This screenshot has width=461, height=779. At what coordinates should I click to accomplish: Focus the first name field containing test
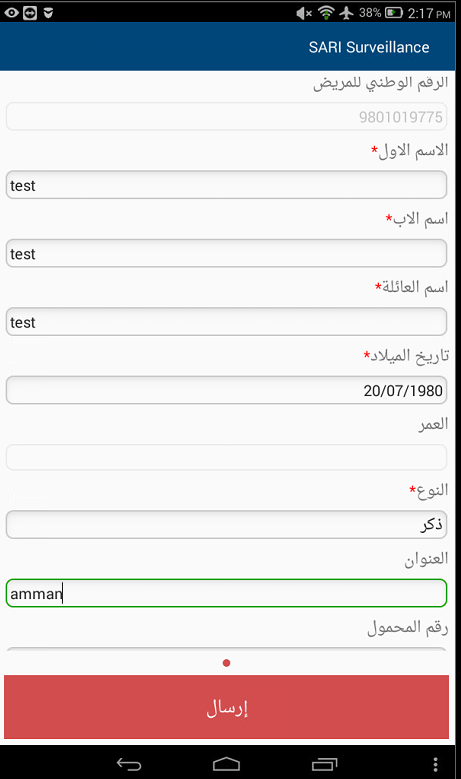(x=227, y=185)
